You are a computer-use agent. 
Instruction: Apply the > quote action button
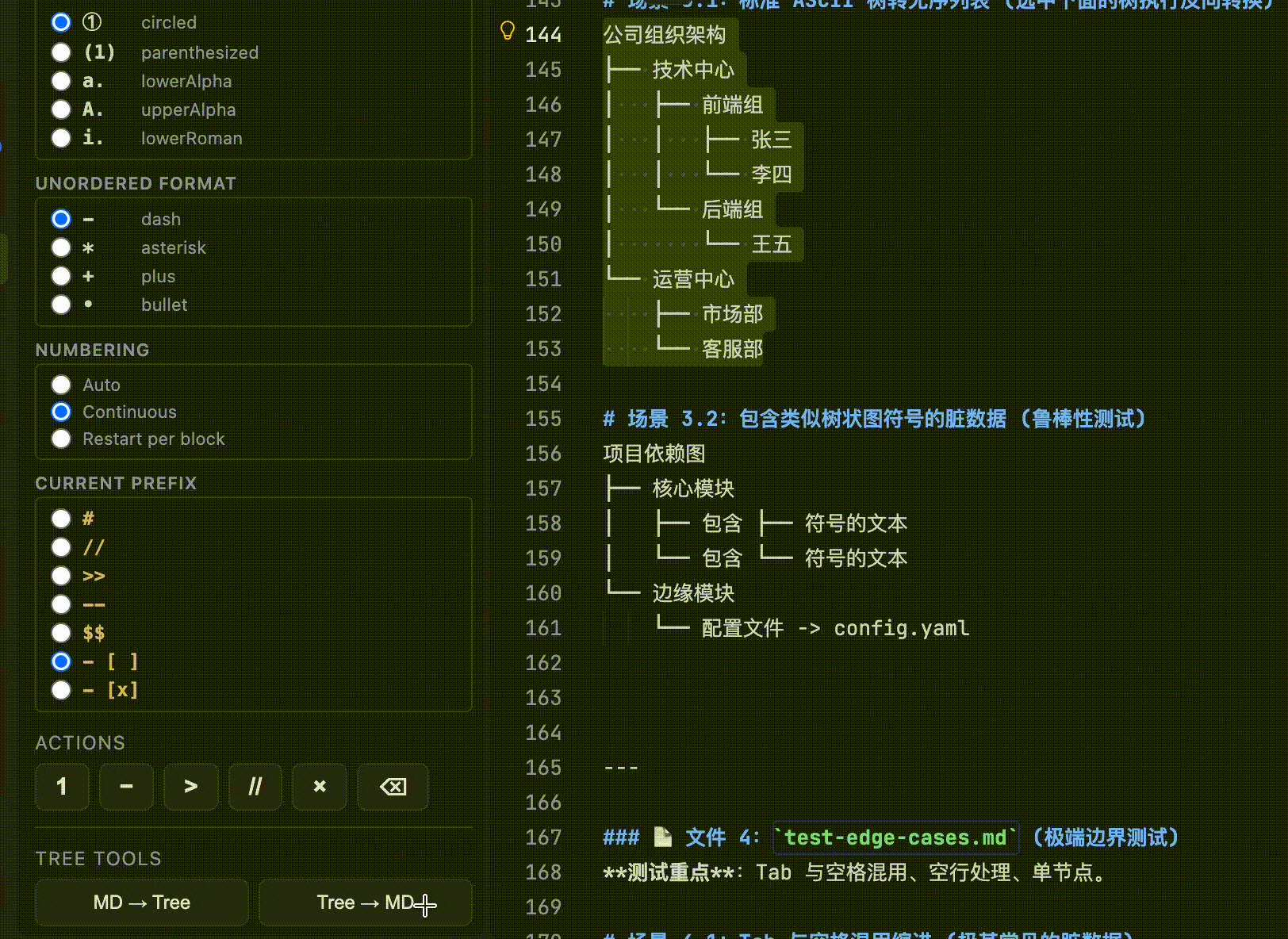tap(190, 787)
